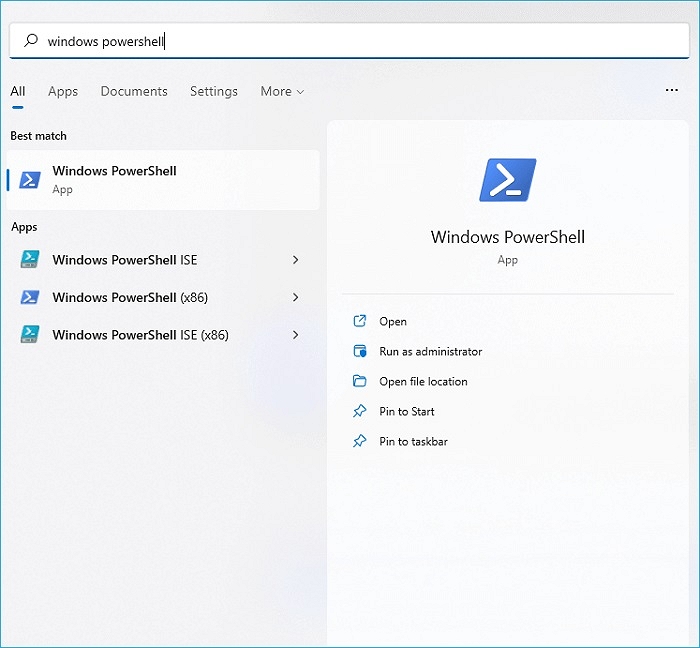Choose Open file location
The width and height of the screenshot is (700, 648).
(423, 382)
